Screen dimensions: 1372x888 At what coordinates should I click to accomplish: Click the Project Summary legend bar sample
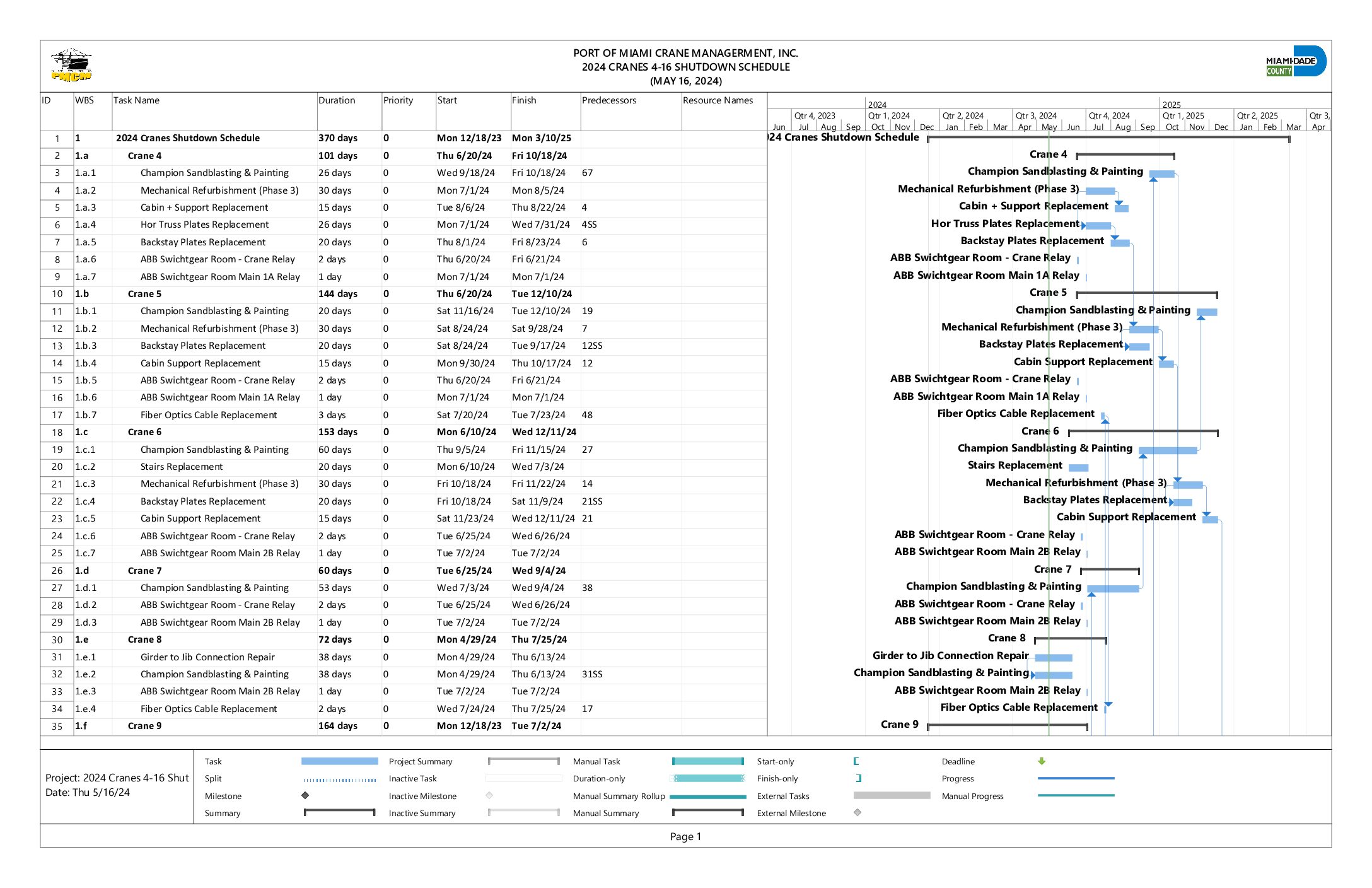tap(524, 761)
